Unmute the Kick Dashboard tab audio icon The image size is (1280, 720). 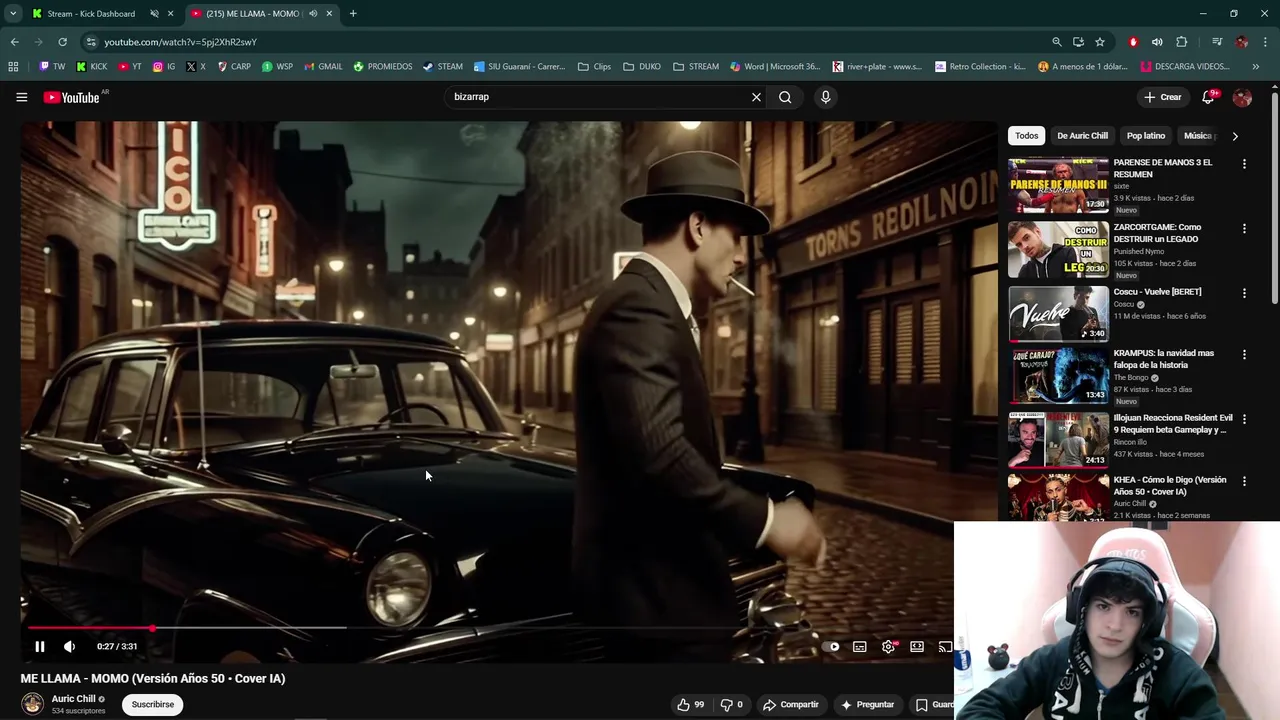(x=154, y=13)
